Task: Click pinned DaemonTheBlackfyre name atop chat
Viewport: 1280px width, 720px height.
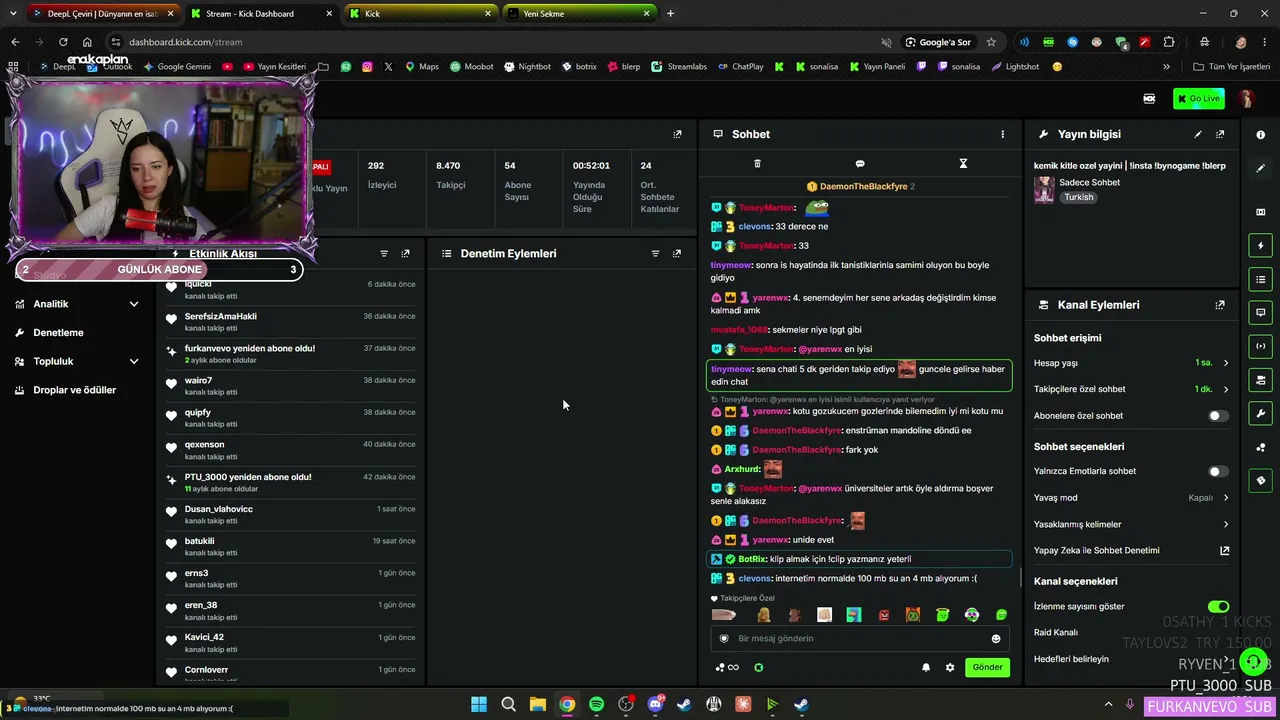Action: pyautogui.click(x=863, y=187)
